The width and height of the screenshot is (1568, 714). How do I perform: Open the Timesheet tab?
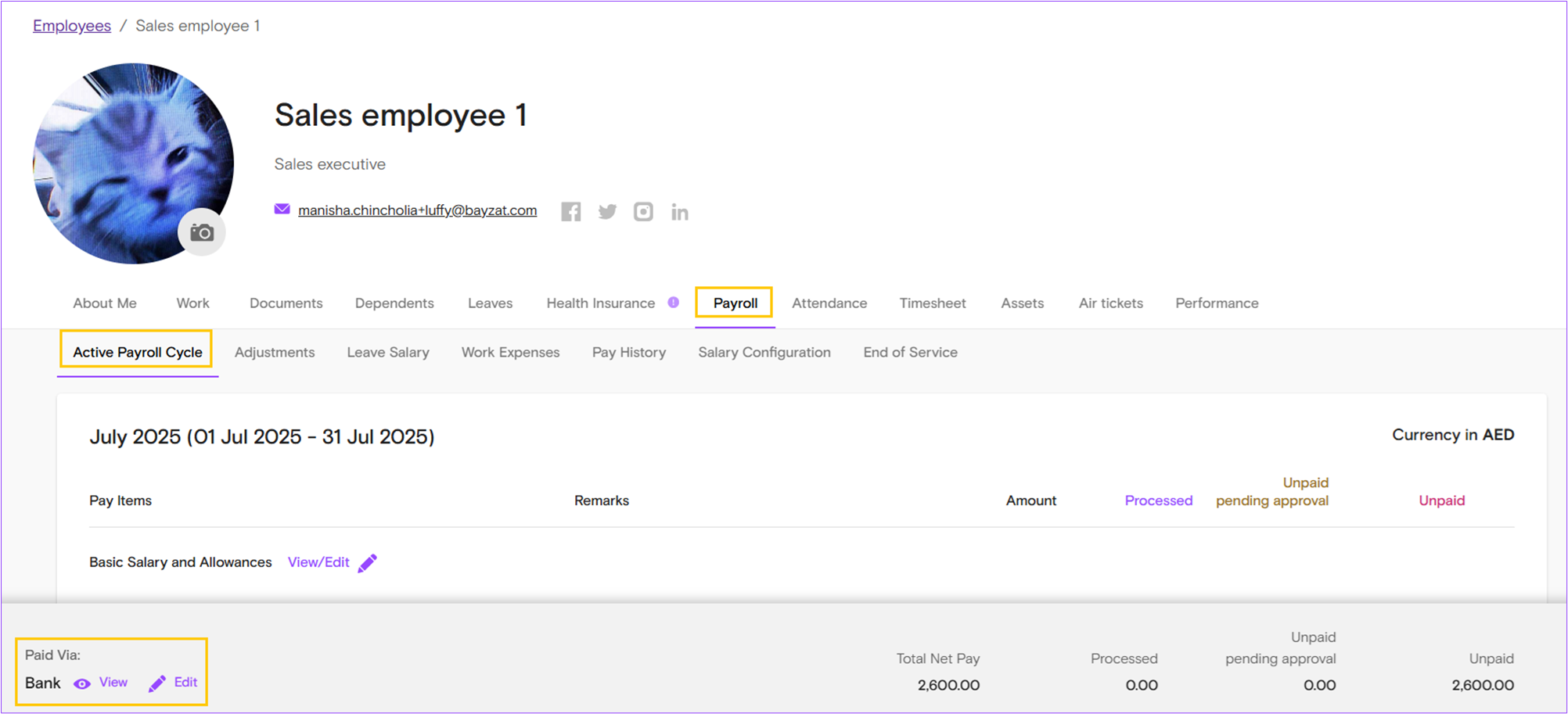[933, 303]
